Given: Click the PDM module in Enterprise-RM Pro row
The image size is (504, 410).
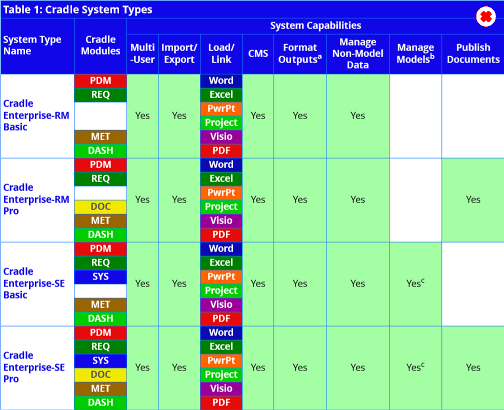Looking at the screenshot, I should (x=100, y=165).
